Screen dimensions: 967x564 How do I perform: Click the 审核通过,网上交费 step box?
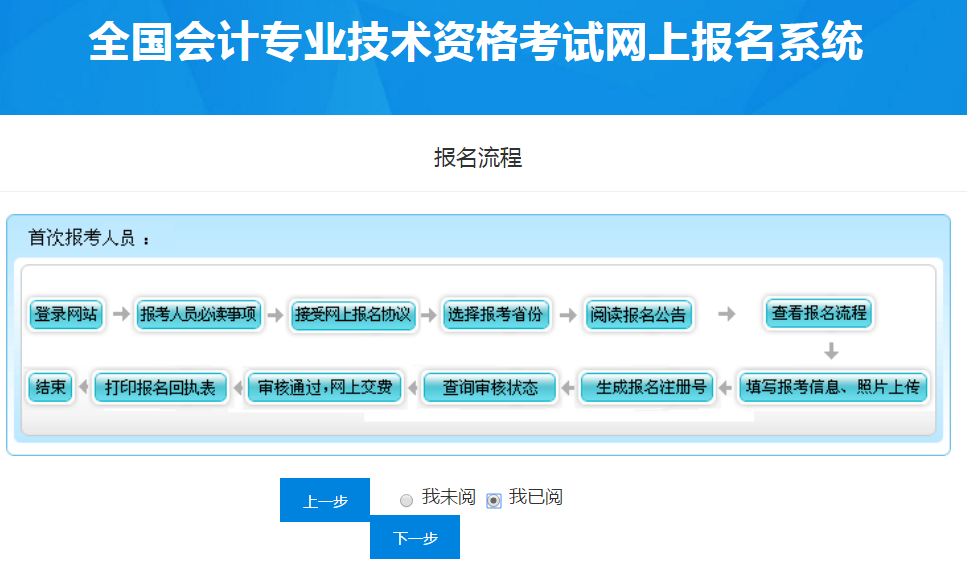click(325, 387)
